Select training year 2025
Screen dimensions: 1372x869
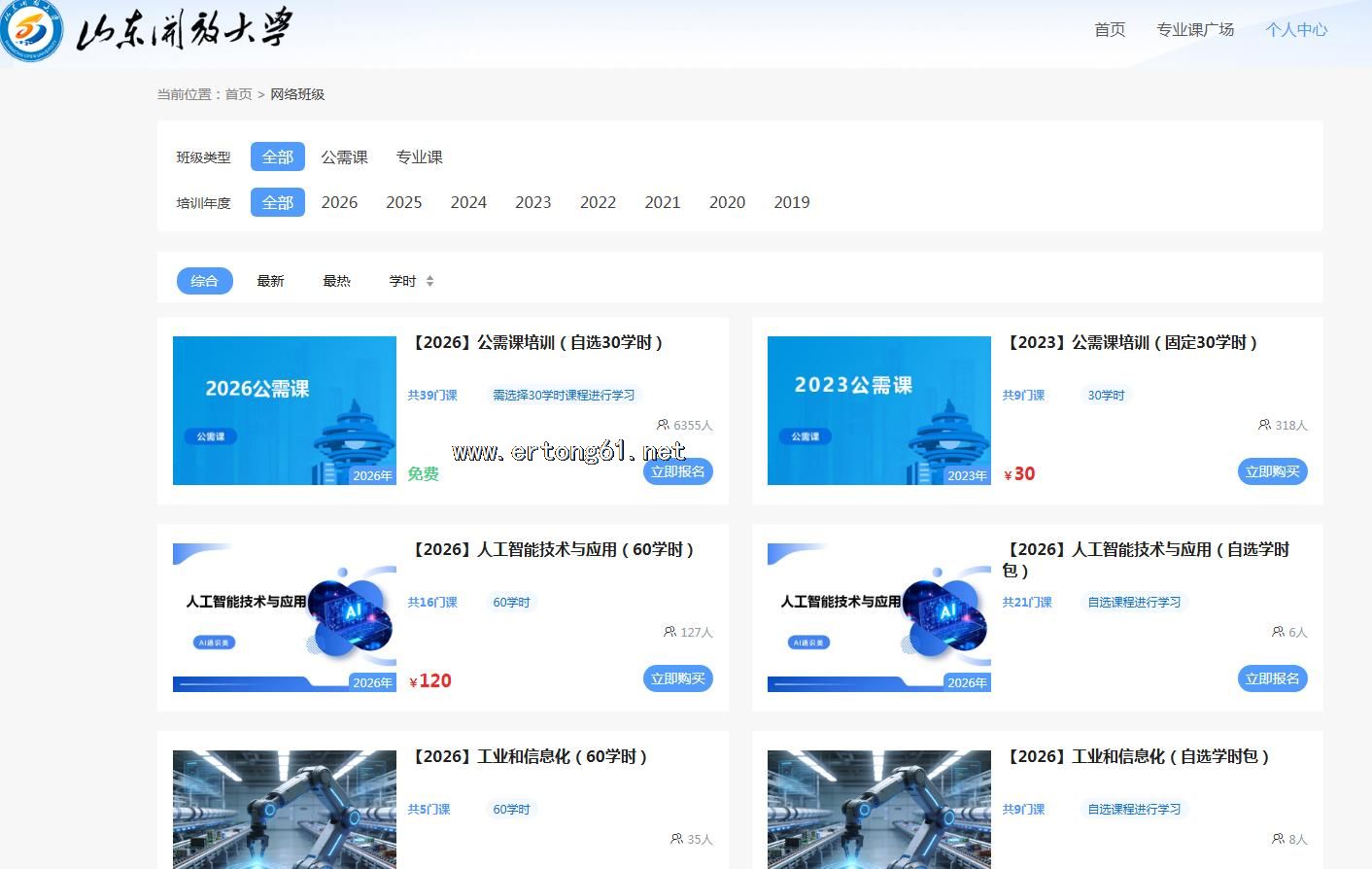403,202
